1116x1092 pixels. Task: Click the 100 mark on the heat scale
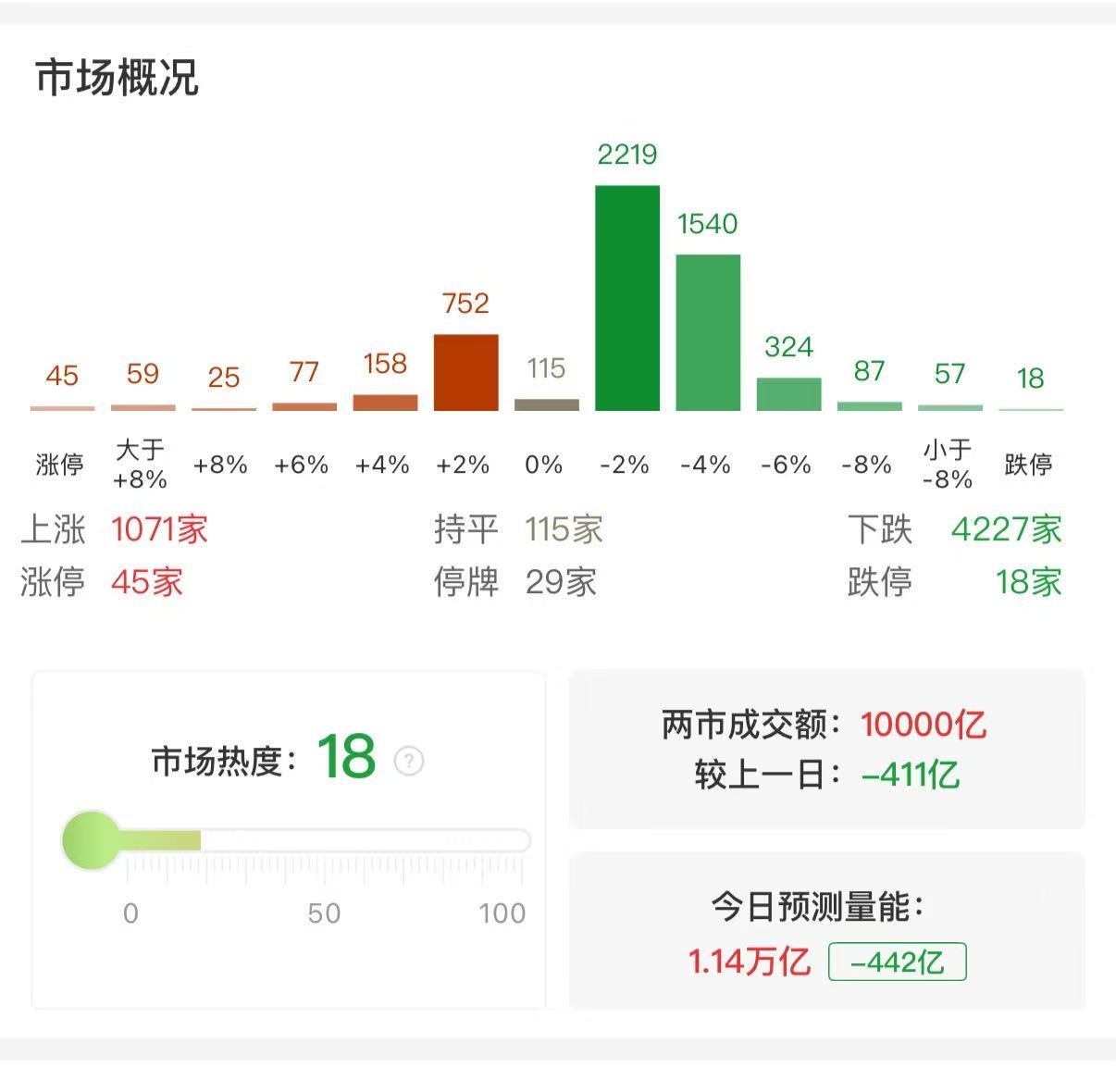[502, 913]
